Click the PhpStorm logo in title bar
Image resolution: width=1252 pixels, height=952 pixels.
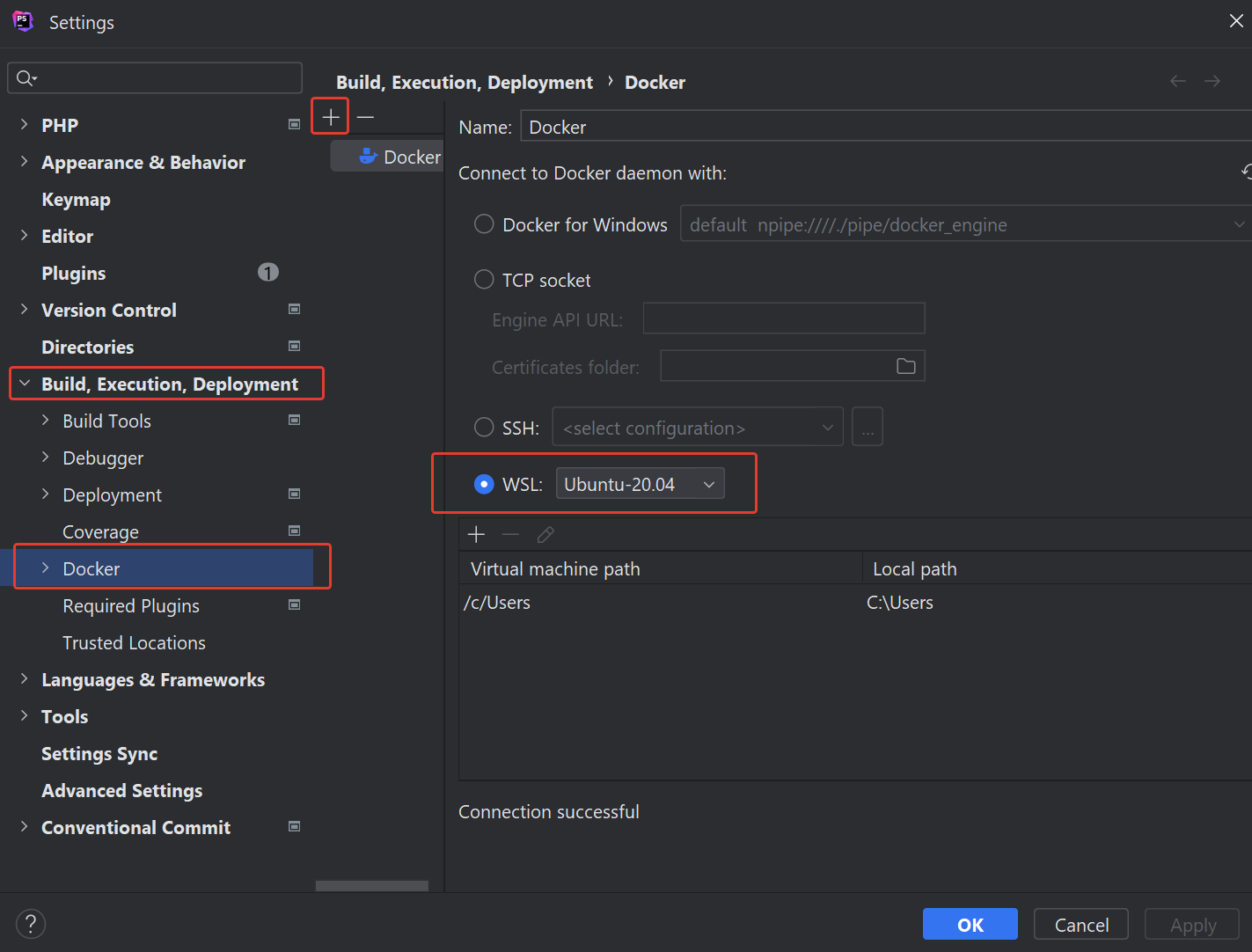pyautogui.click(x=23, y=21)
